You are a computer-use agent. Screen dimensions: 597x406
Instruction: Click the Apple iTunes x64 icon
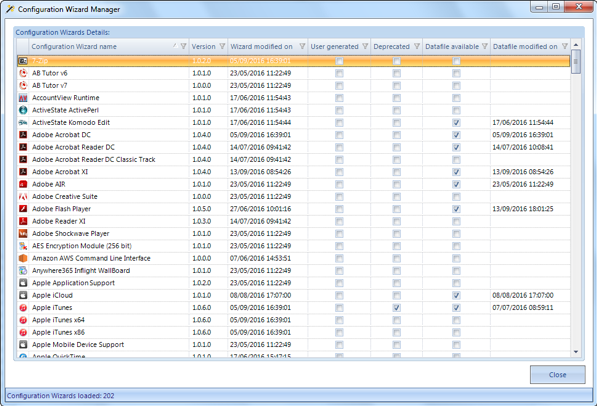(x=23, y=320)
